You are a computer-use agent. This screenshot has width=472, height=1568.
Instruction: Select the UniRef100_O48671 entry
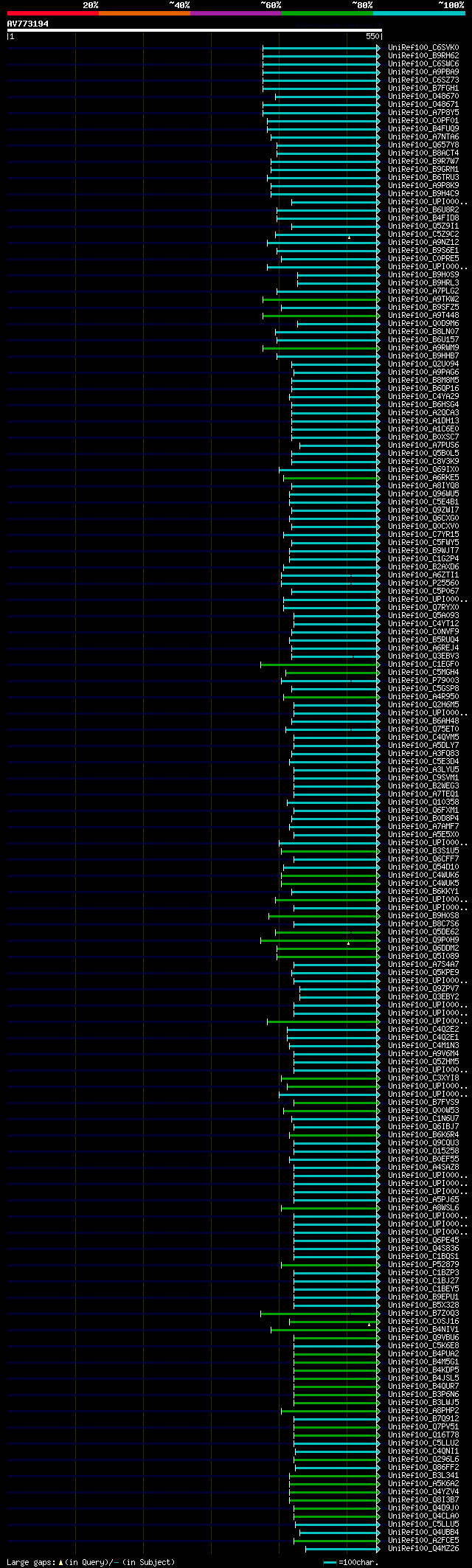[x=423, y=105]
